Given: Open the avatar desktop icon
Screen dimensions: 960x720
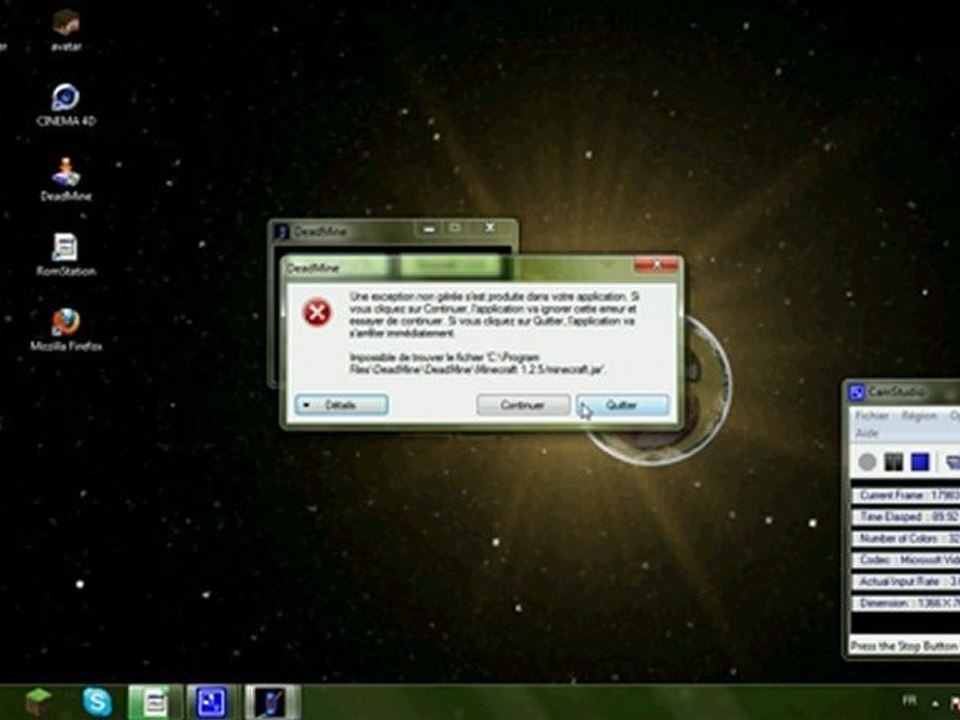Looking at the screenshot, I should [66, 29].
